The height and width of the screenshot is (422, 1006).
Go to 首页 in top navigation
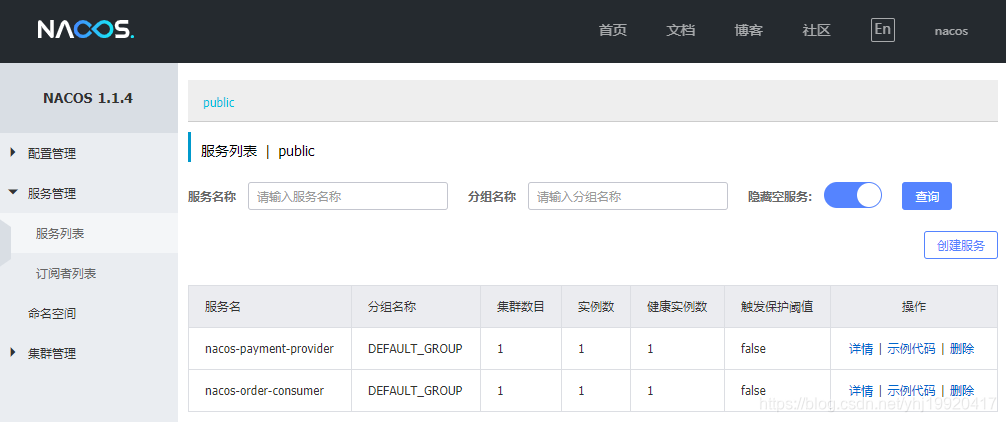pyautogui.click(x=613, y=30)
